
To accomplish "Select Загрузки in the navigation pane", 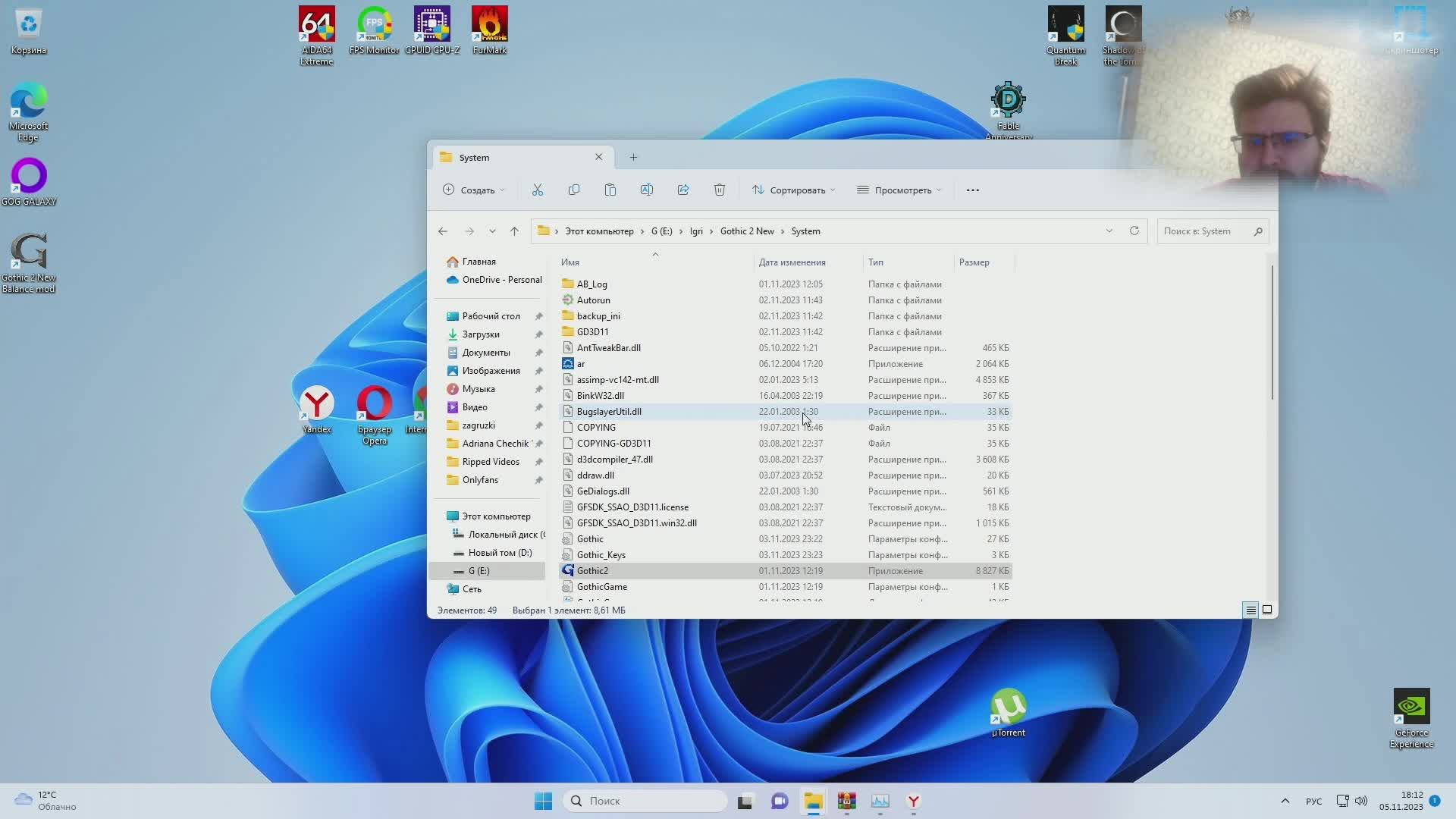I will tap(481, 334).
